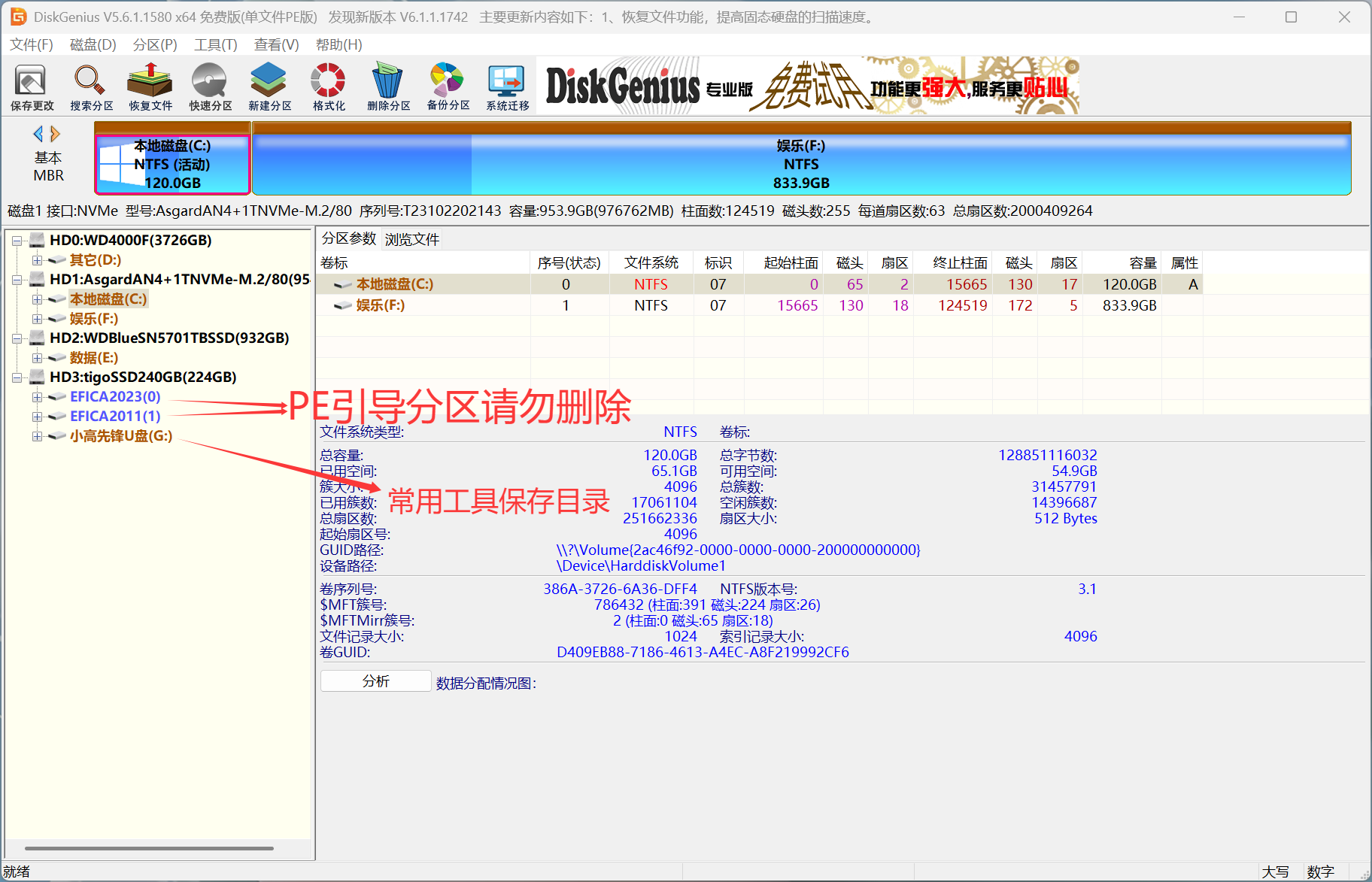Click the DiskGenius 专业版 banner ad

point(809,86)
